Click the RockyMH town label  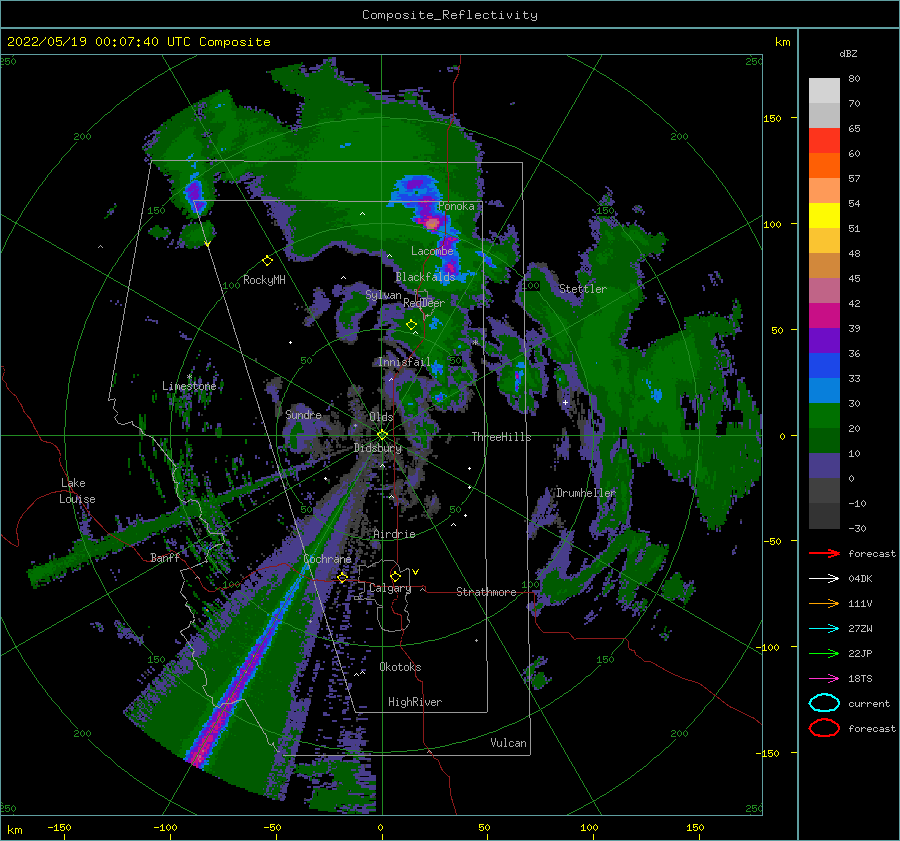pyautogui.click(x=264, y=280)
